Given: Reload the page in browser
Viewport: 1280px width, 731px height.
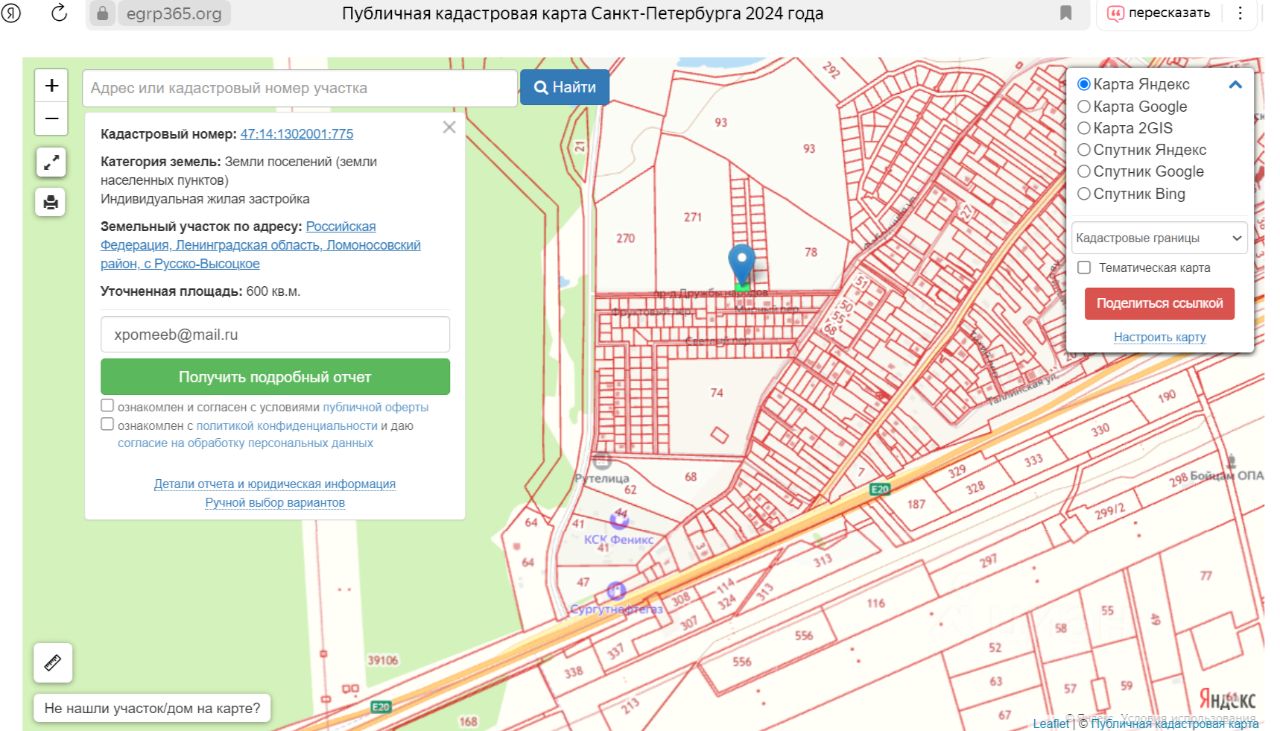Looking at the screenshot, I should pos(59,13).
